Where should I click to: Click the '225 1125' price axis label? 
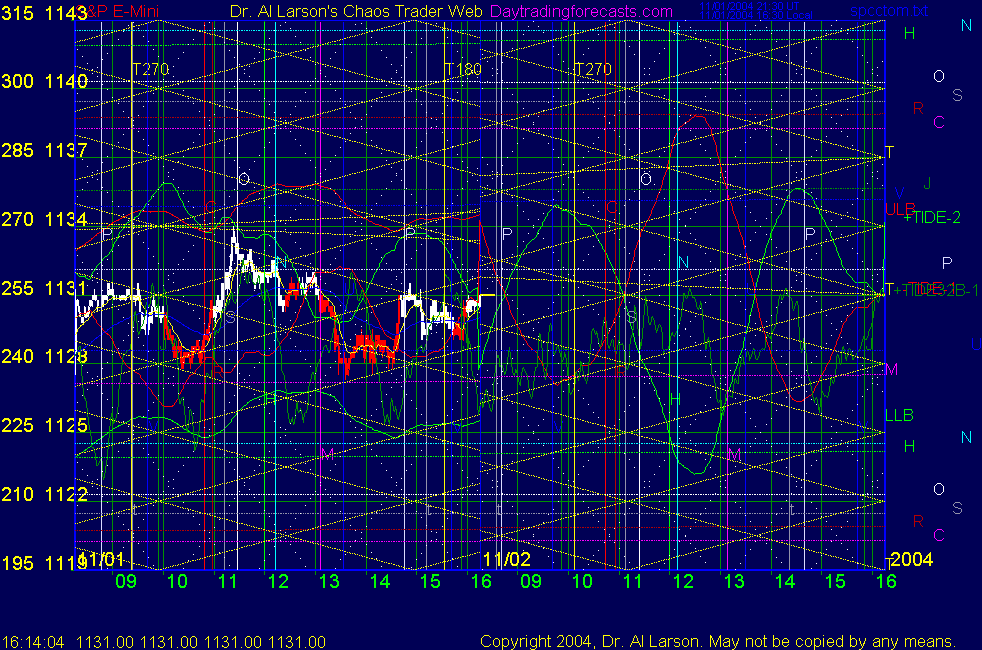pos(44,425)
